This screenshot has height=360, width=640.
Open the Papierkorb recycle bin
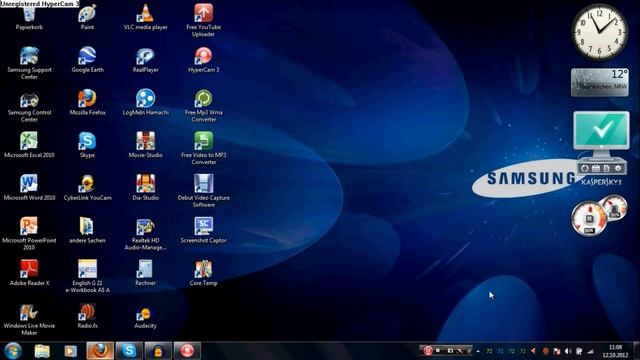pos(29,17)
